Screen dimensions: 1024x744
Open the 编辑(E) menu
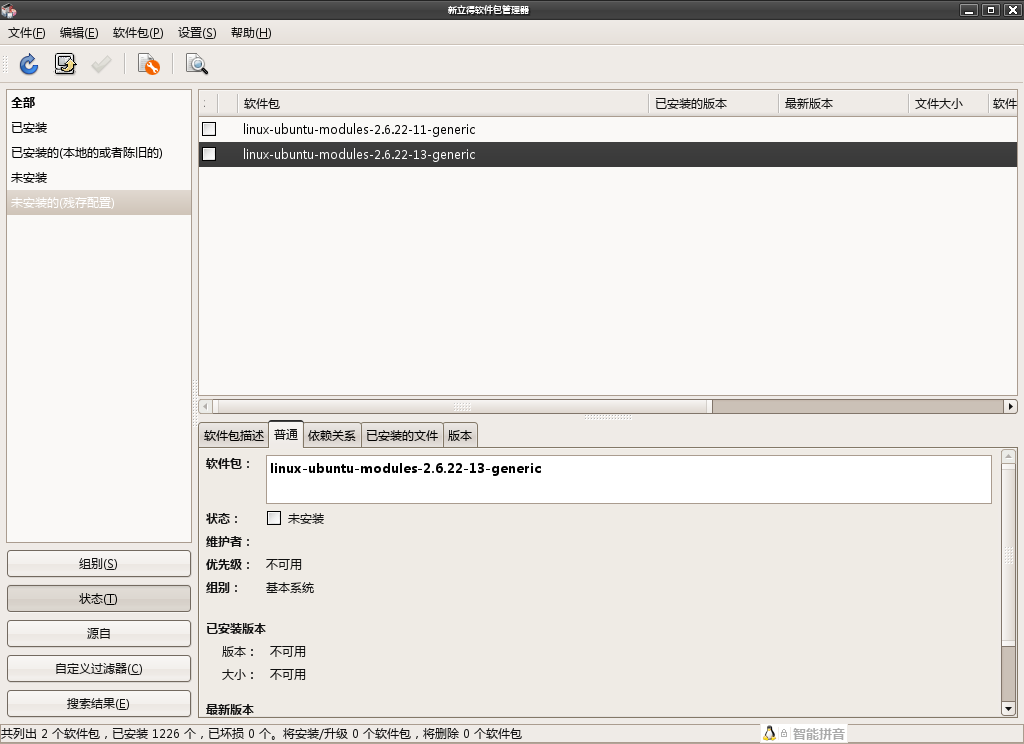click(79, 33)
